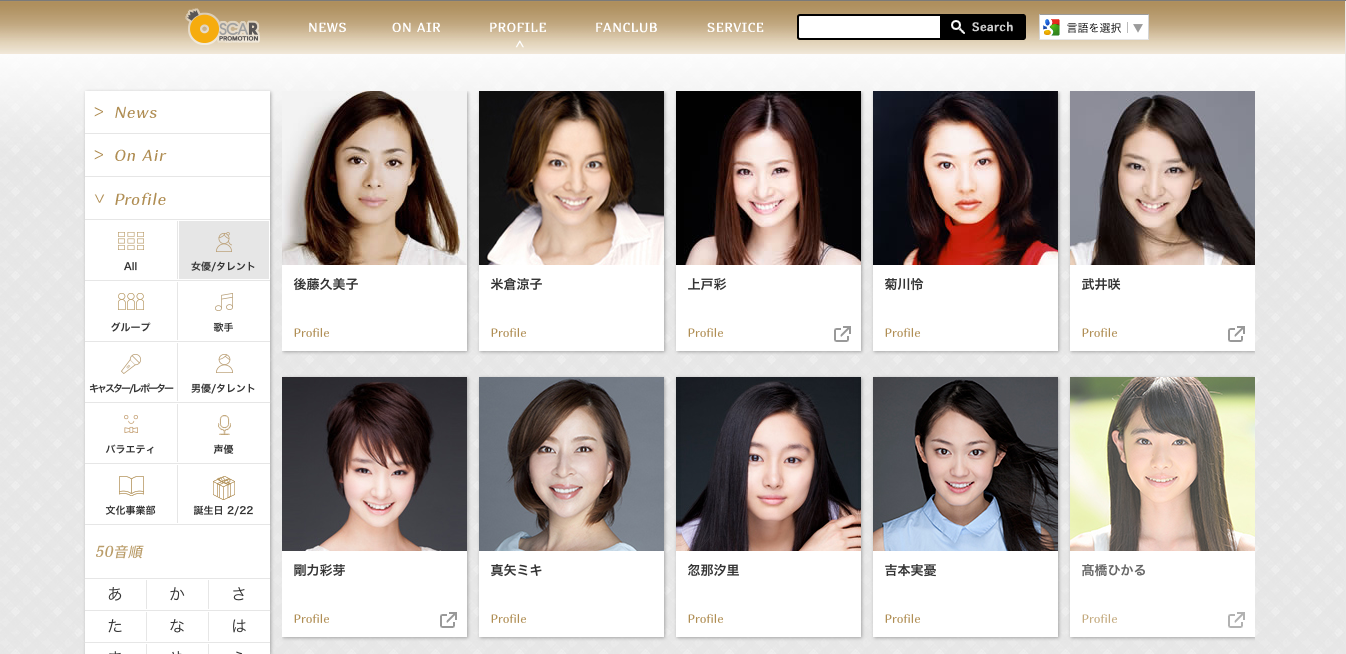Choose the キャスター/レポーター microphone icon
Viewport: 1346px width, 654px height.
point(131,363)
